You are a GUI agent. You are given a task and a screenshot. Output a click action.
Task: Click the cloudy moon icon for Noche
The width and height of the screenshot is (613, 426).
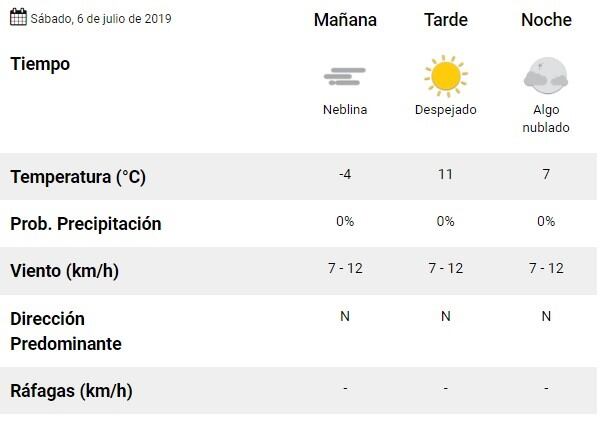tap(545, 76)
